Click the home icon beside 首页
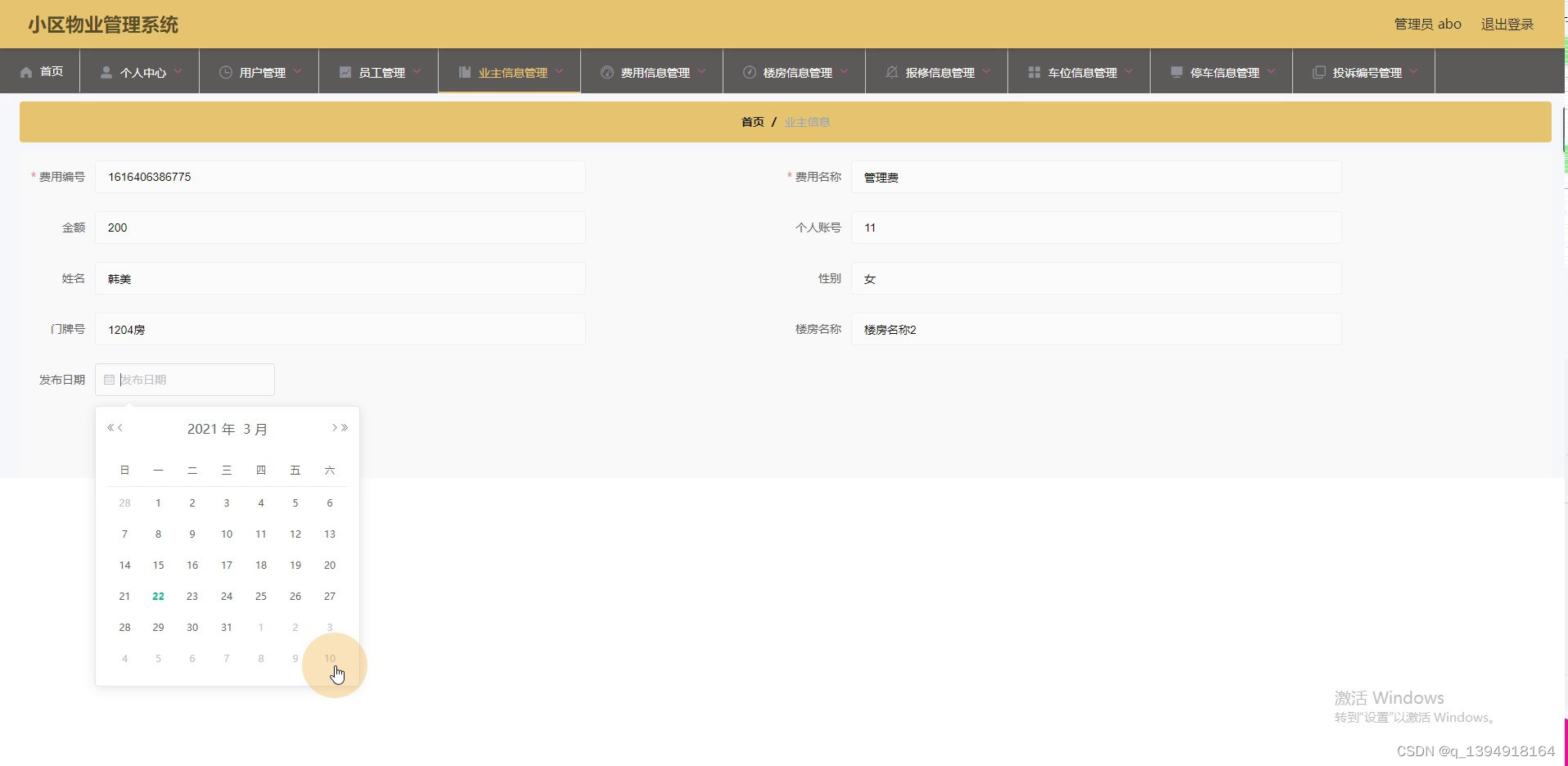This screenshot has height=766, width=1568. (26, 72)
